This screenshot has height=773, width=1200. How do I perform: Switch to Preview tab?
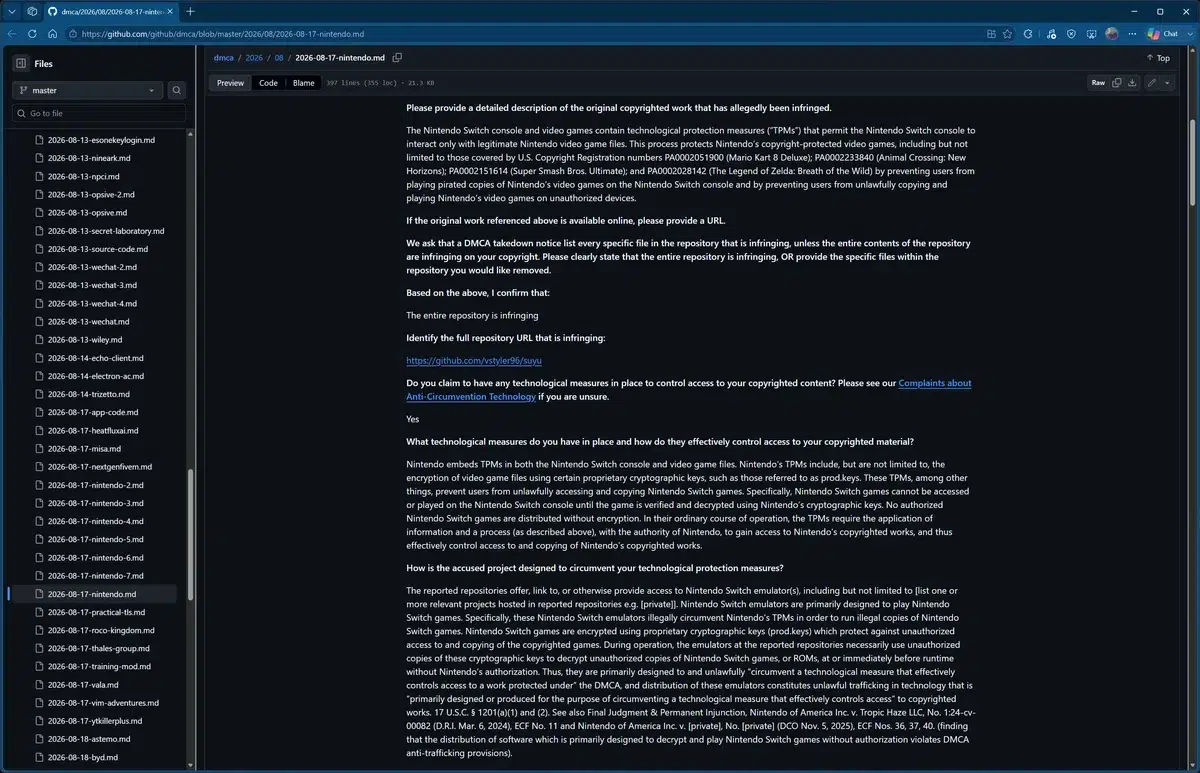[x=230, y=83]
